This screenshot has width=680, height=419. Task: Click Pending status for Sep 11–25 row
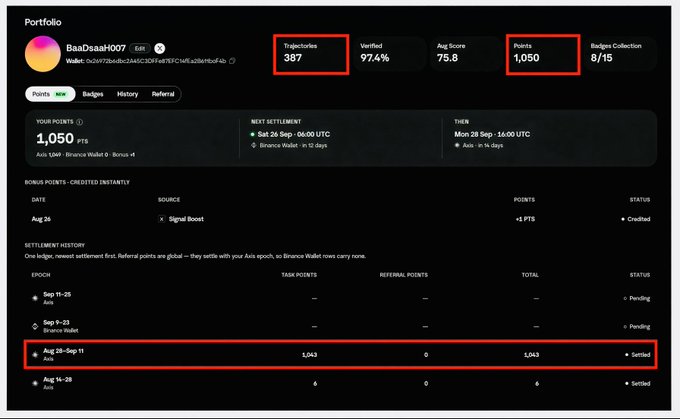click(637, 298)
